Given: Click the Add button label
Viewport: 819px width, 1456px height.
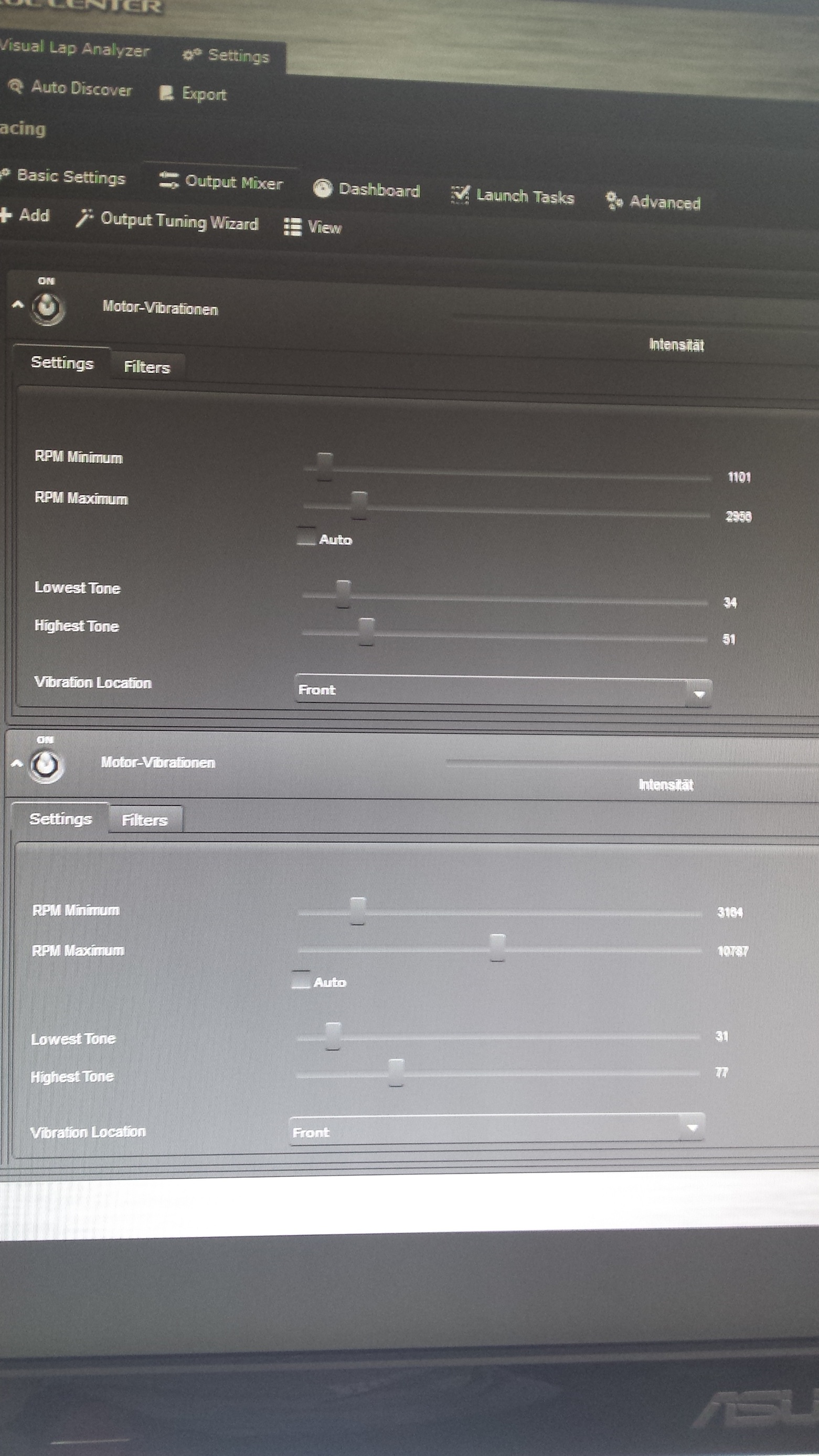Looking at the screenshot, I should click(x=34, y=215).
